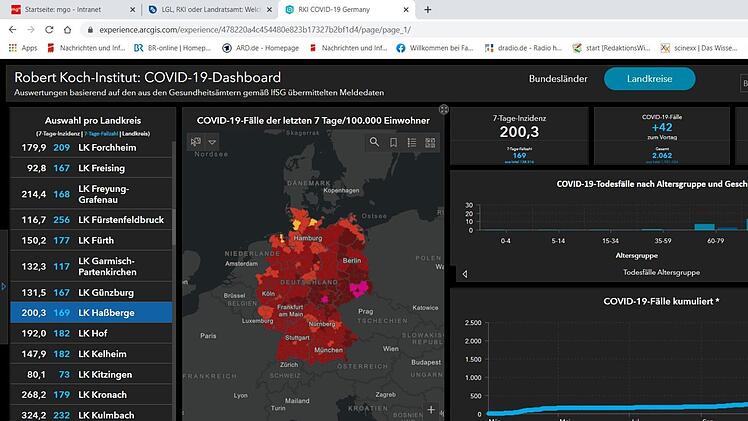
Task: Select LK Forchheim in list
Action: coord(91,147)
